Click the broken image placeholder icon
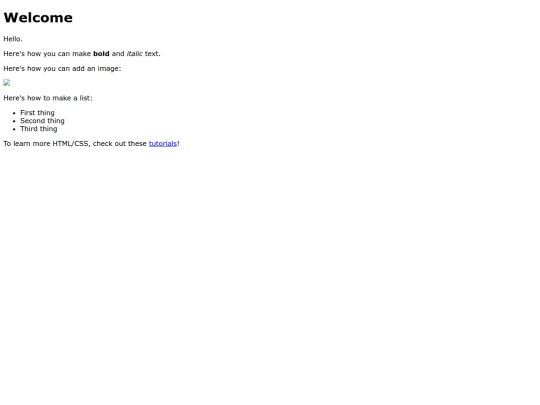The width and height of the screenshot is (540, 405). 7,83
